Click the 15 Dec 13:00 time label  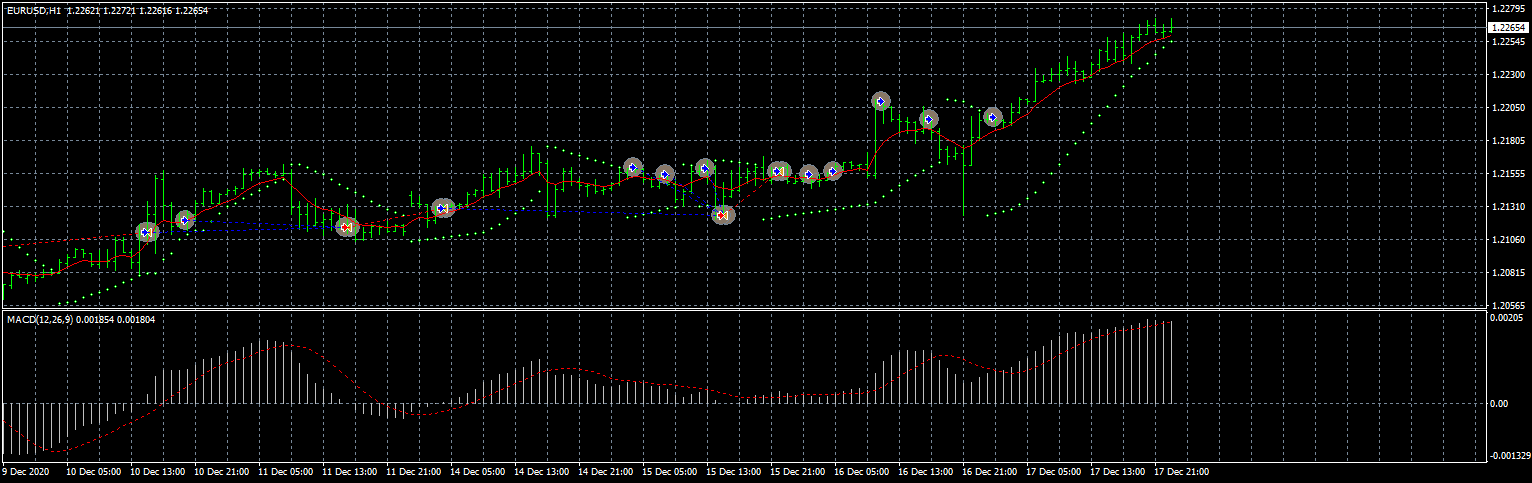click(734, 470)
